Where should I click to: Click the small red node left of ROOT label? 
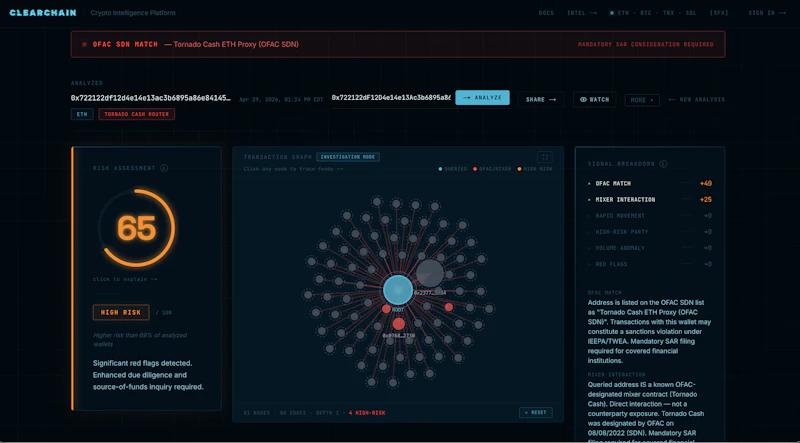(386, 309)
